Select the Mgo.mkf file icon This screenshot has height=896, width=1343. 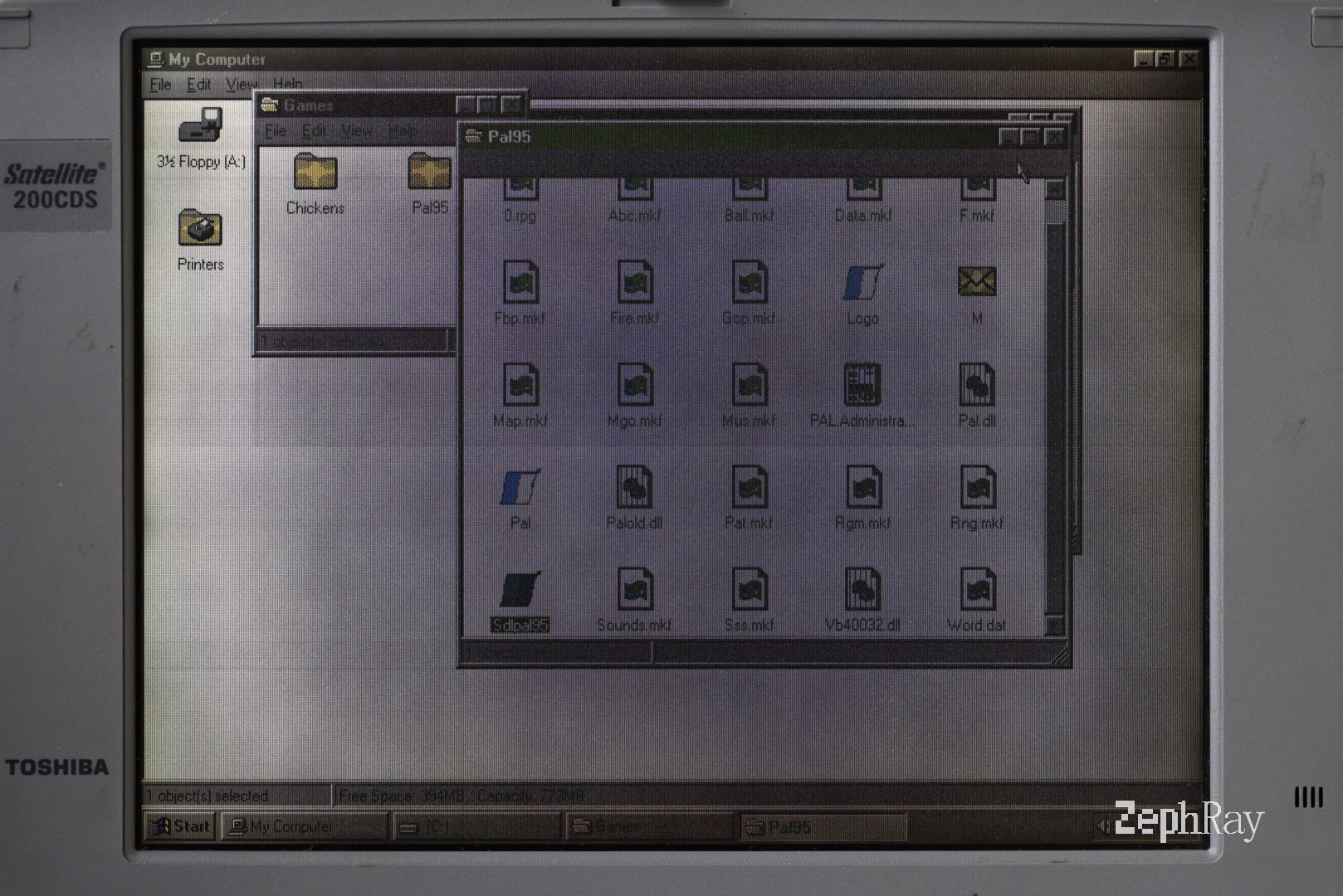635,385
